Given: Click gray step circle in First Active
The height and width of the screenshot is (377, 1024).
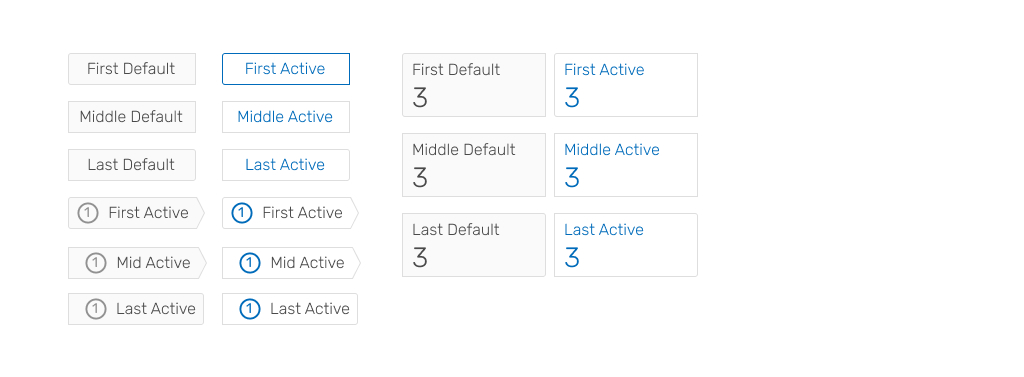Looking at the screenshot, I should (x=88, y=213).
